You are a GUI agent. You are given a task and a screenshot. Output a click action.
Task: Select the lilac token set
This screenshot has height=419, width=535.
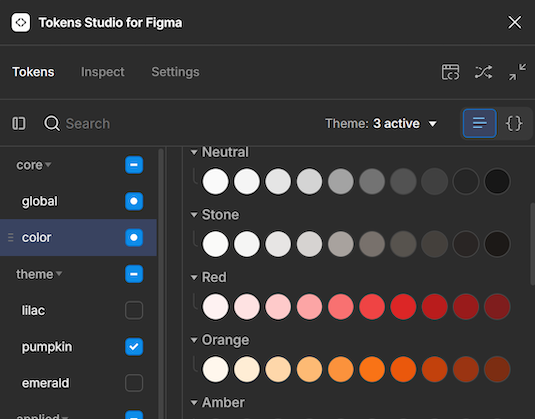(x=33, y=310)
